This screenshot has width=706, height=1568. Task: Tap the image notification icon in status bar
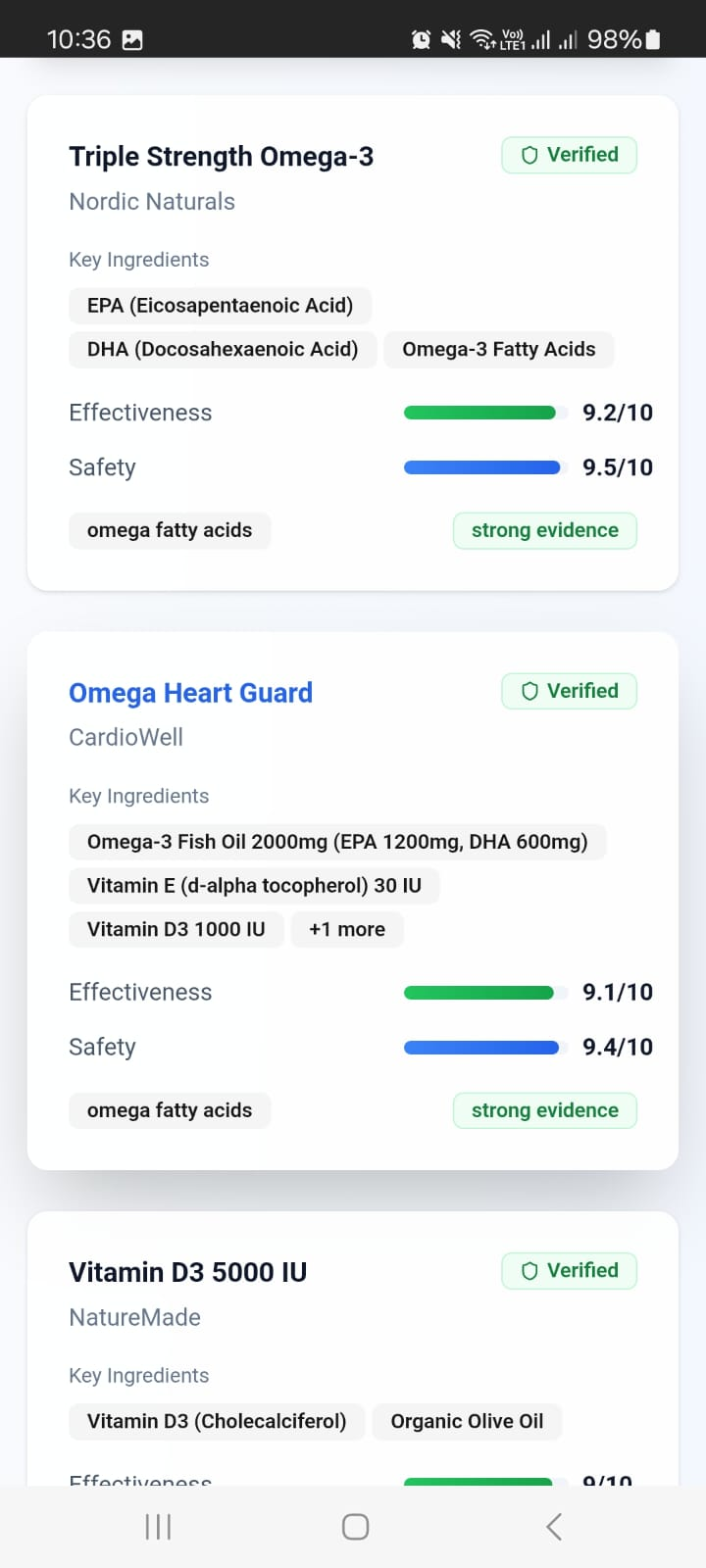132,40
